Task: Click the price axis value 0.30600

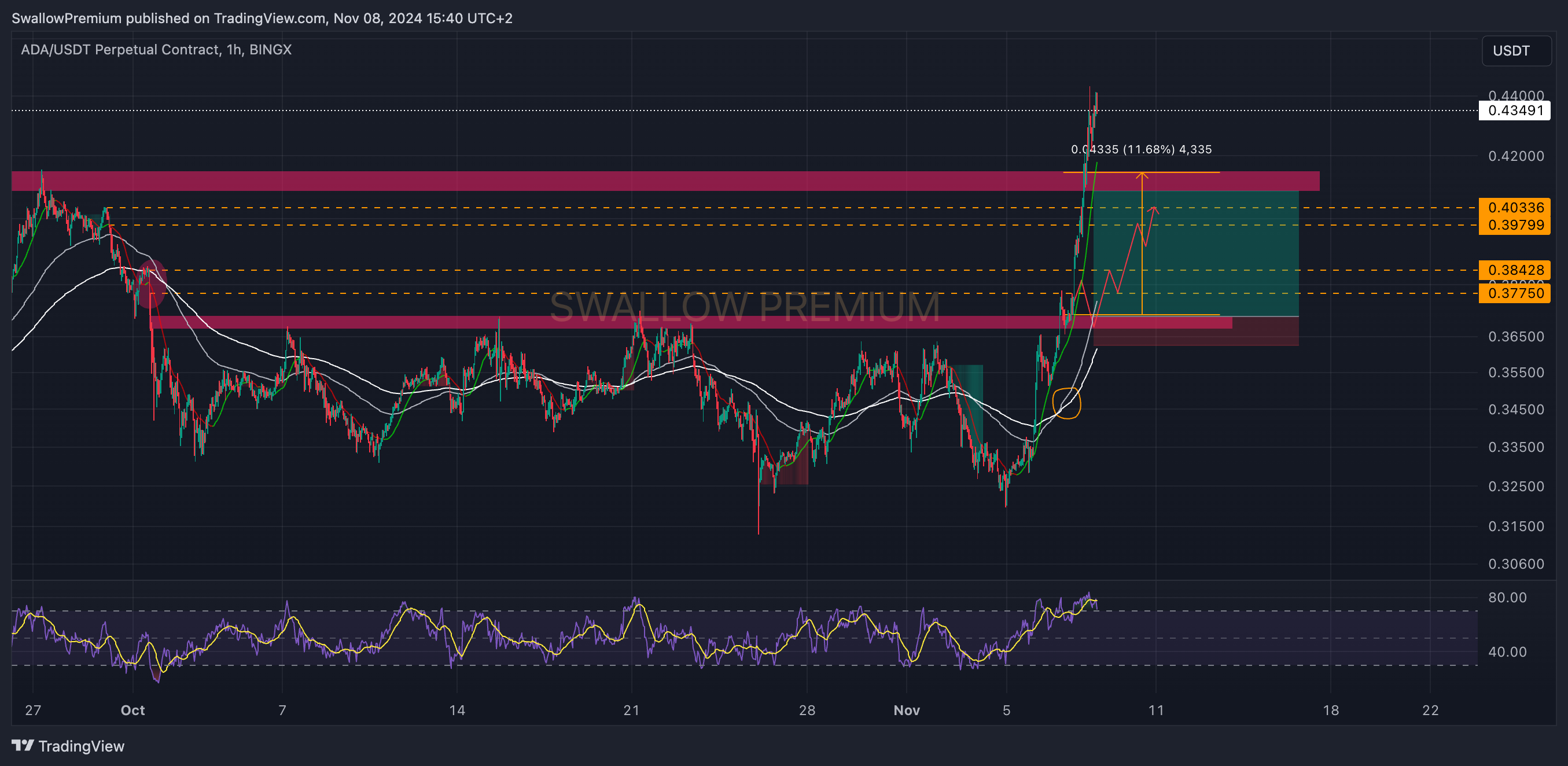Action: coord(1516,564)
